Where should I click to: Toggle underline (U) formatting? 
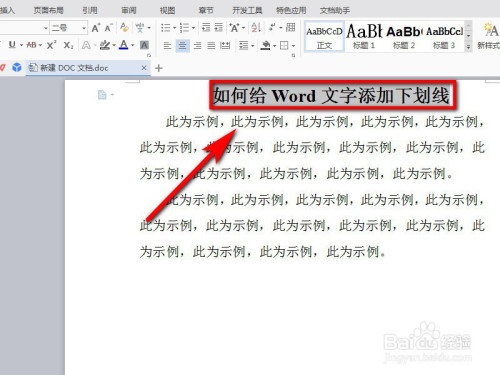(x=12, y=45)
